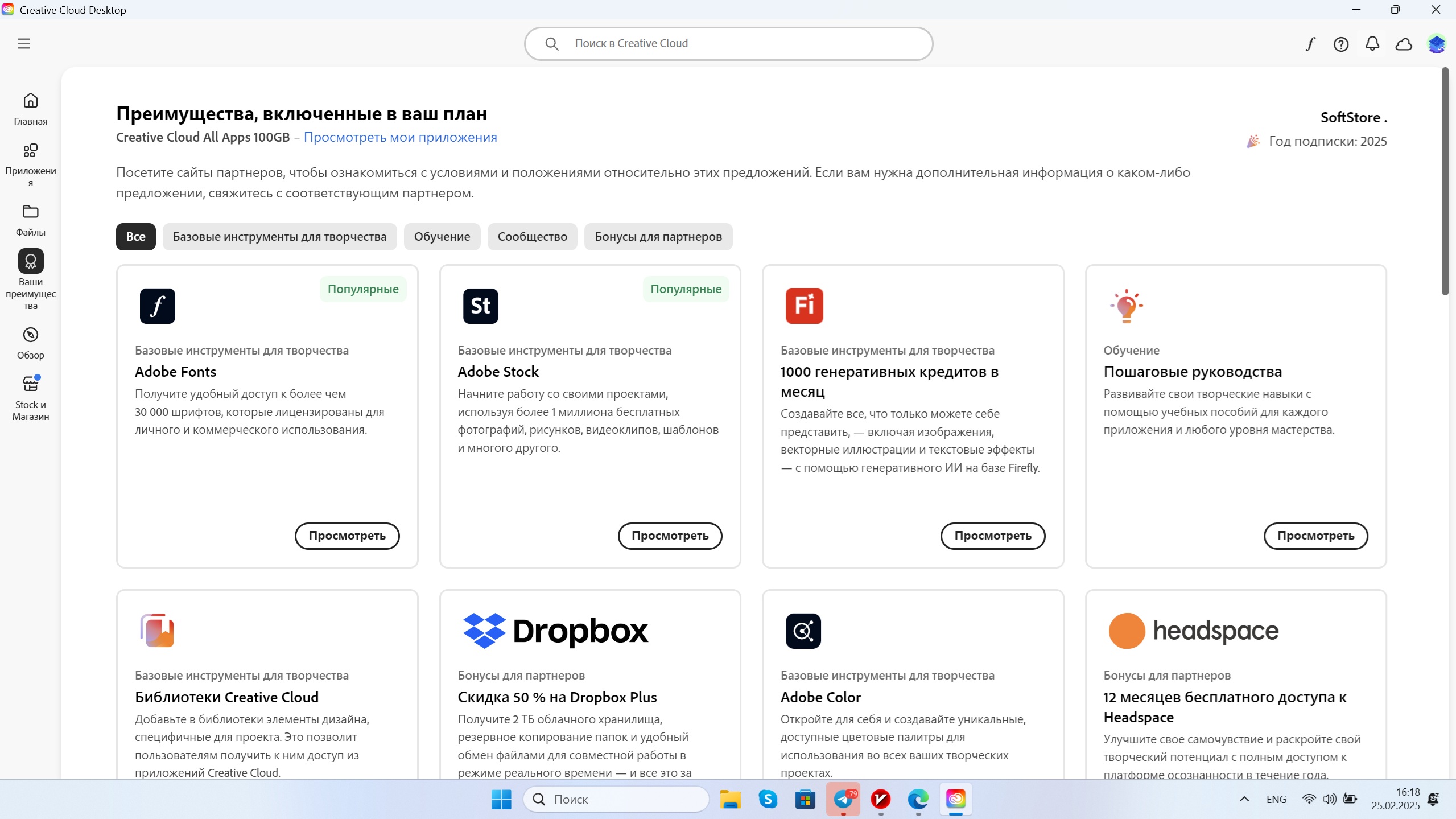Viewport: 1456px width, 819px height.
Task: Show notifications bell panel
Action: pyautogui.click(x=1372, y=44)
